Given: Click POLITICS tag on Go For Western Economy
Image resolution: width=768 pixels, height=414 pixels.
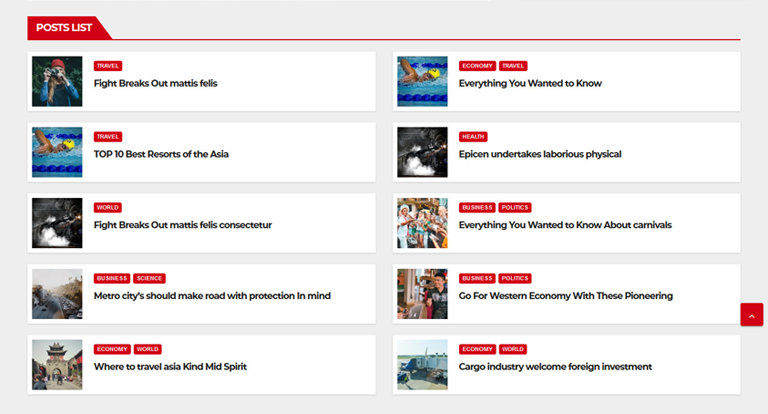Looking at the screenshot, I should pos(515,278).
